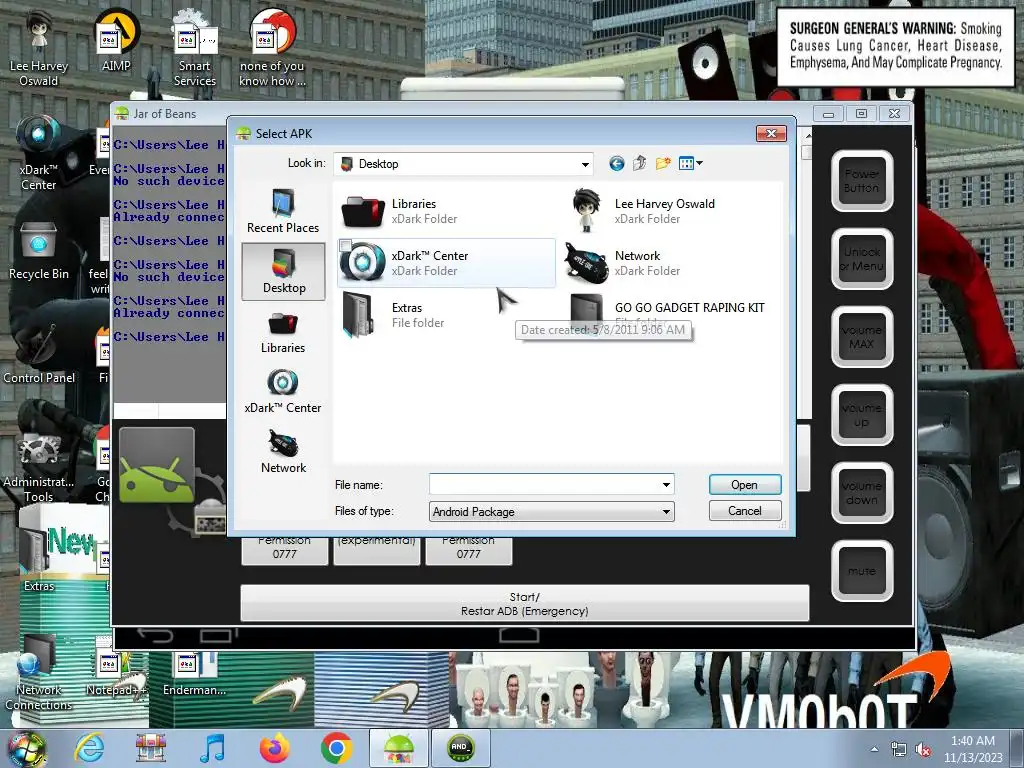Select Network in the places sidebar
This screenshot has width=1024, height=768.
tap(283, 452)
